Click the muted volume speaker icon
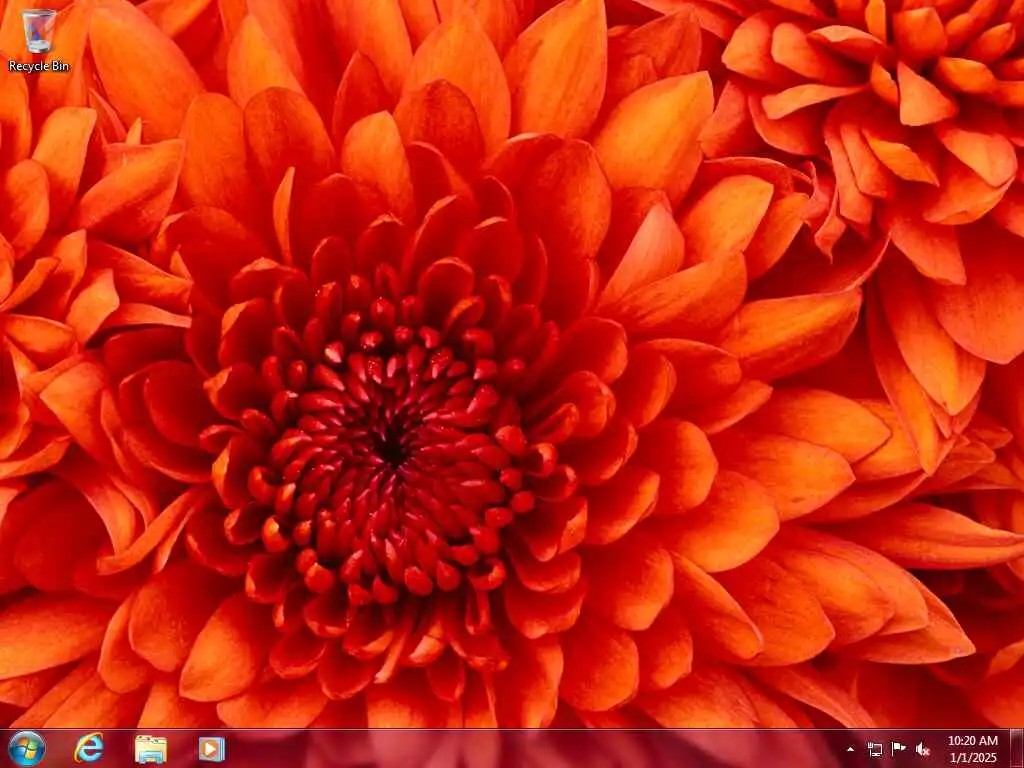The image size is (1024, 768). [923, 749]
